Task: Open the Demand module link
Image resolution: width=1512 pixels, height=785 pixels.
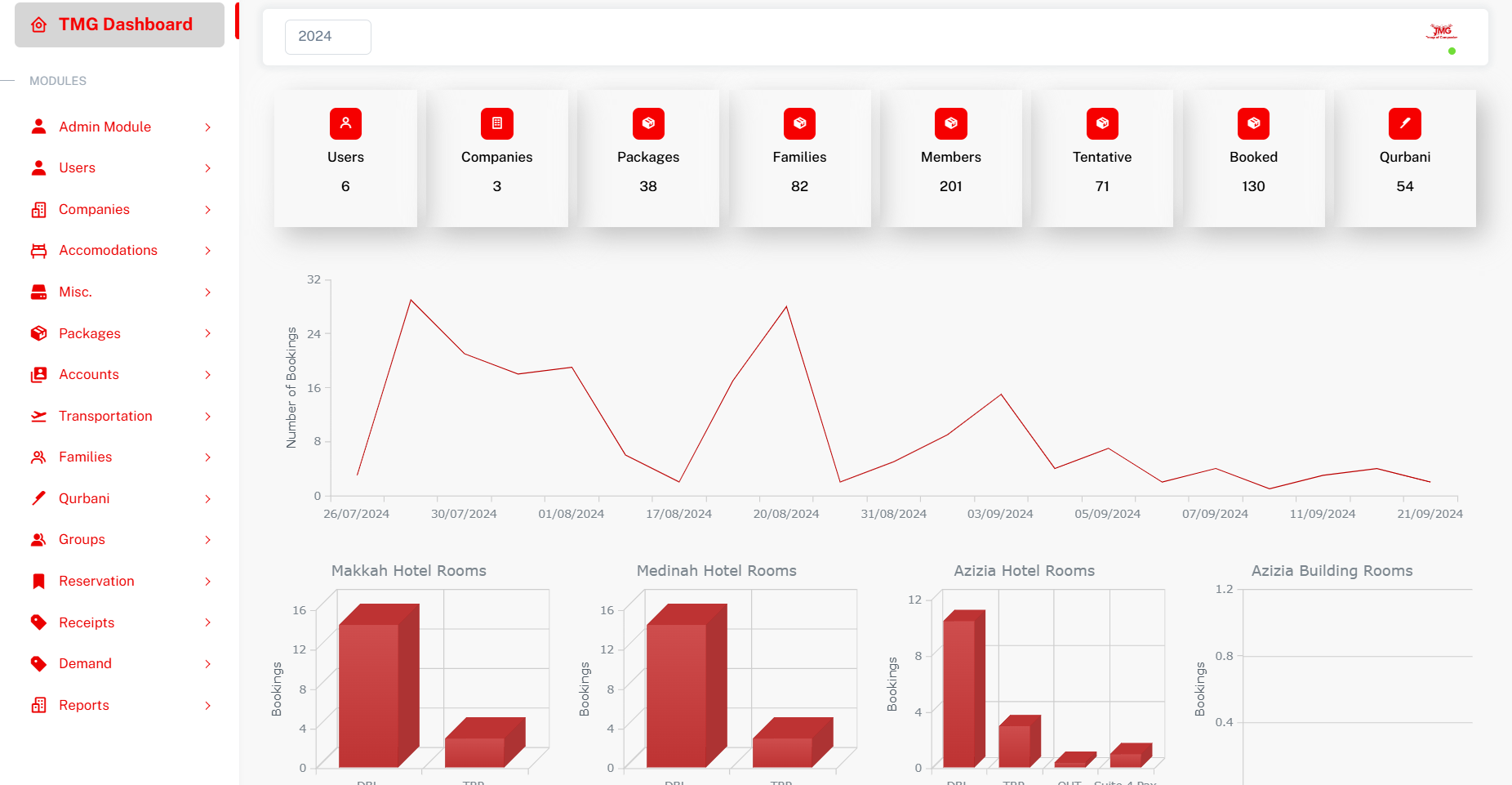Action: pyautogui.click(x=85, y=664)
